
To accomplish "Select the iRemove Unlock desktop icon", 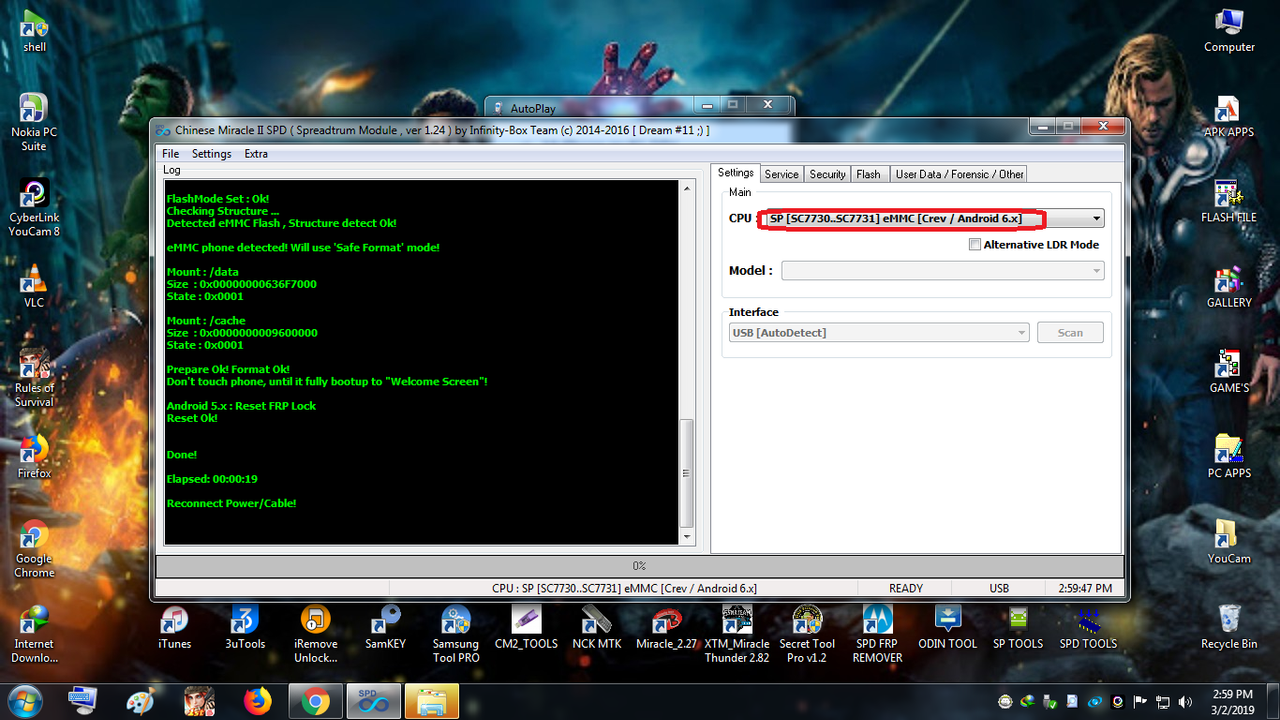I will pos(316,634).
